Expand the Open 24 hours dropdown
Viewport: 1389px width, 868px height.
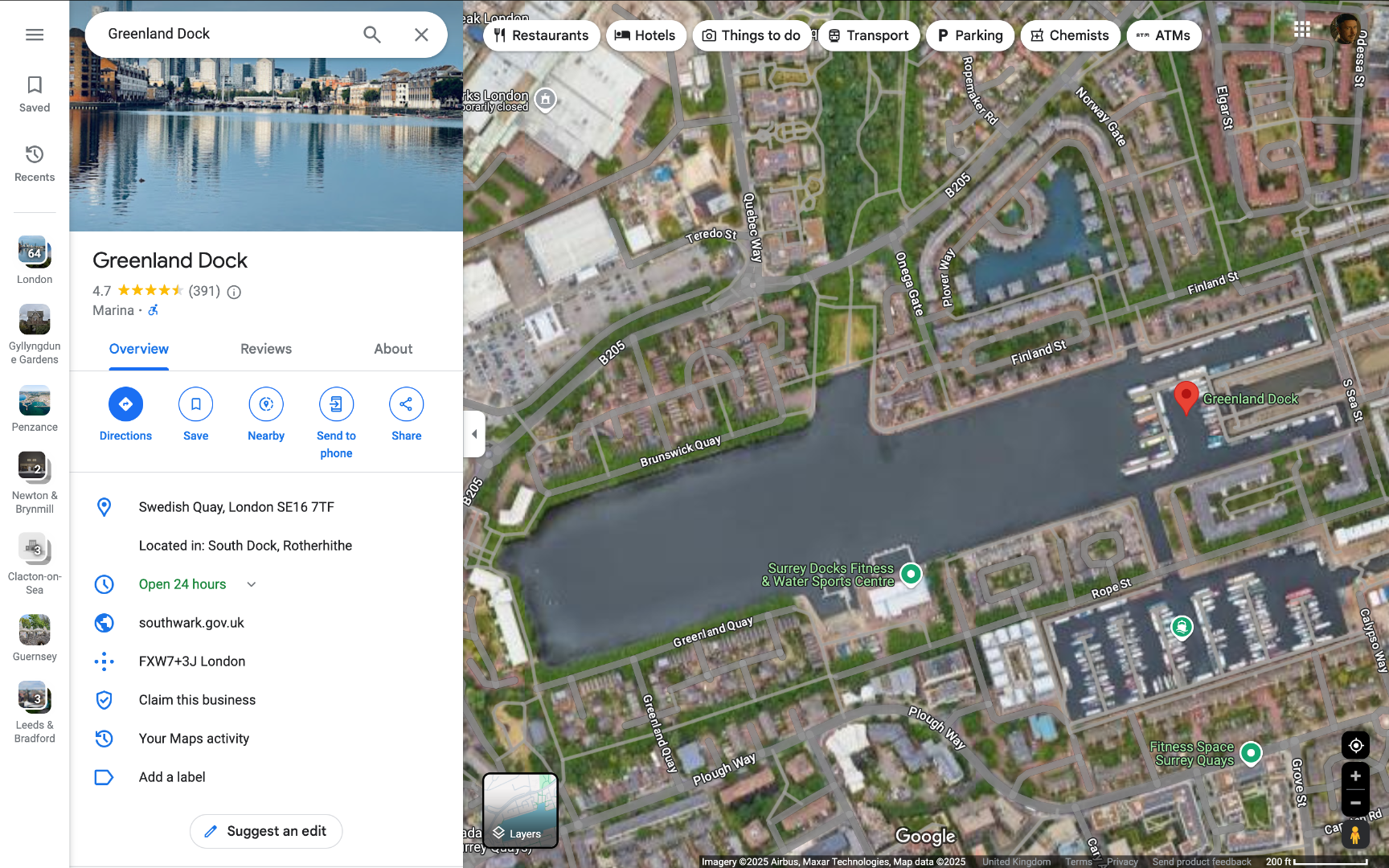[x=252, y=584]
